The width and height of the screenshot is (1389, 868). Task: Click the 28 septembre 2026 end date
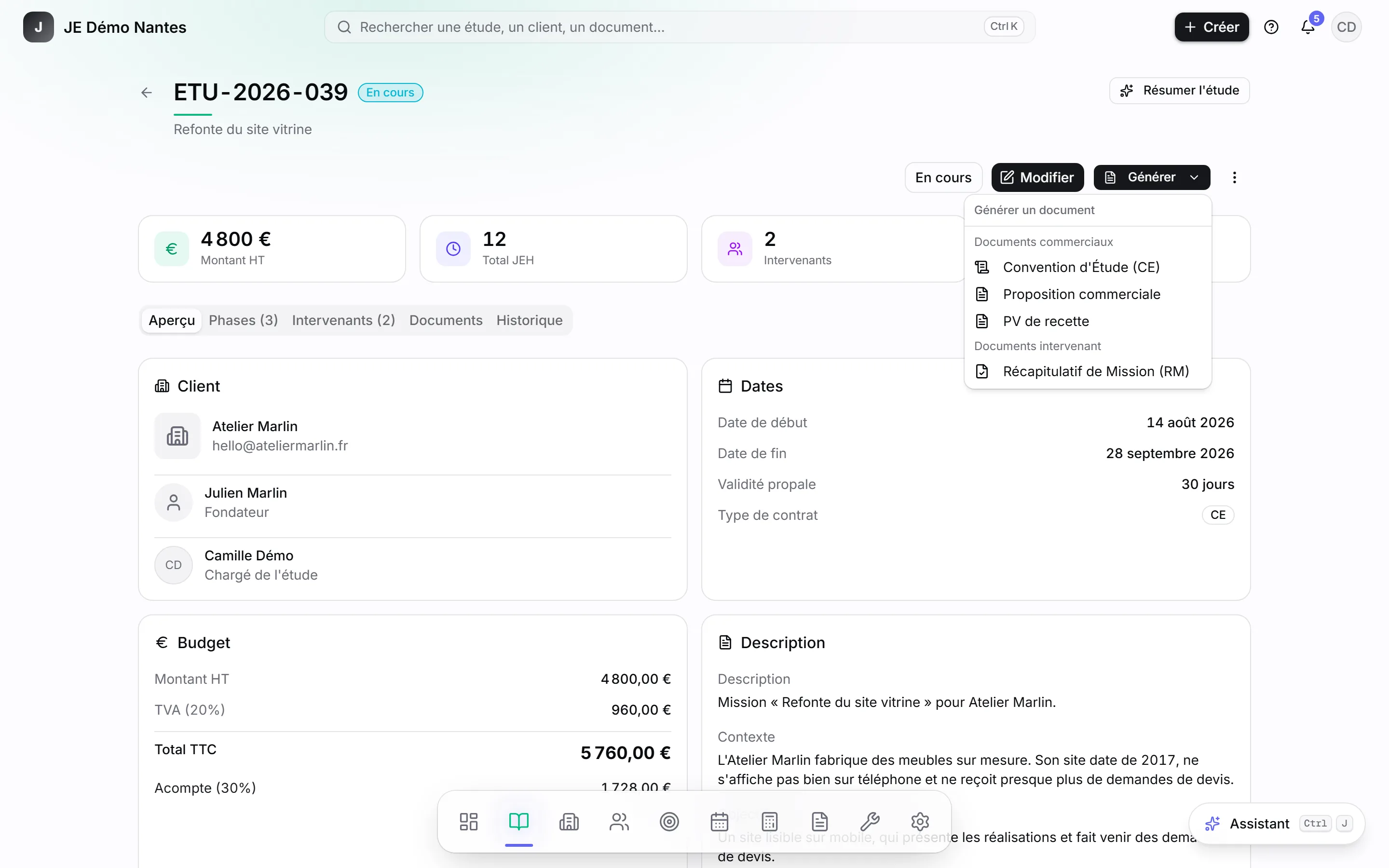pos(1170,453)
